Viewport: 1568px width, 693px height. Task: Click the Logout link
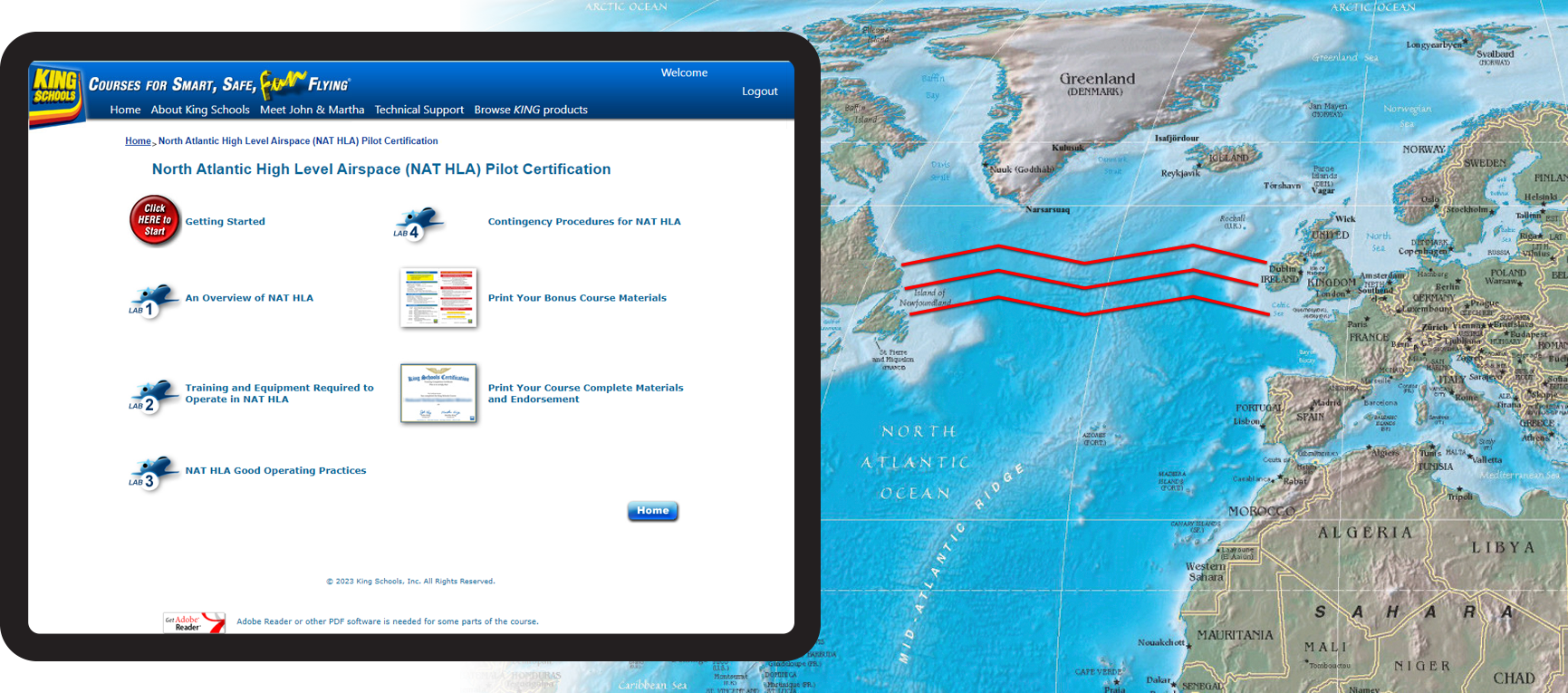[759, 91]
